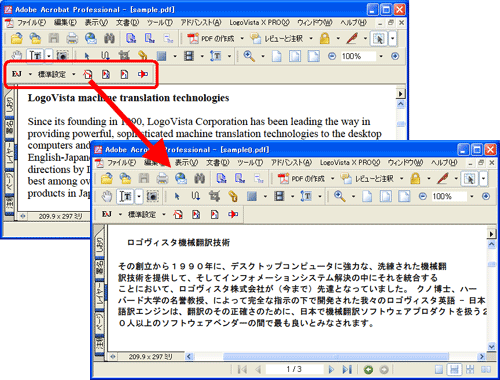Click the Zoom In magnifier in front window

[x=340, y=196]
